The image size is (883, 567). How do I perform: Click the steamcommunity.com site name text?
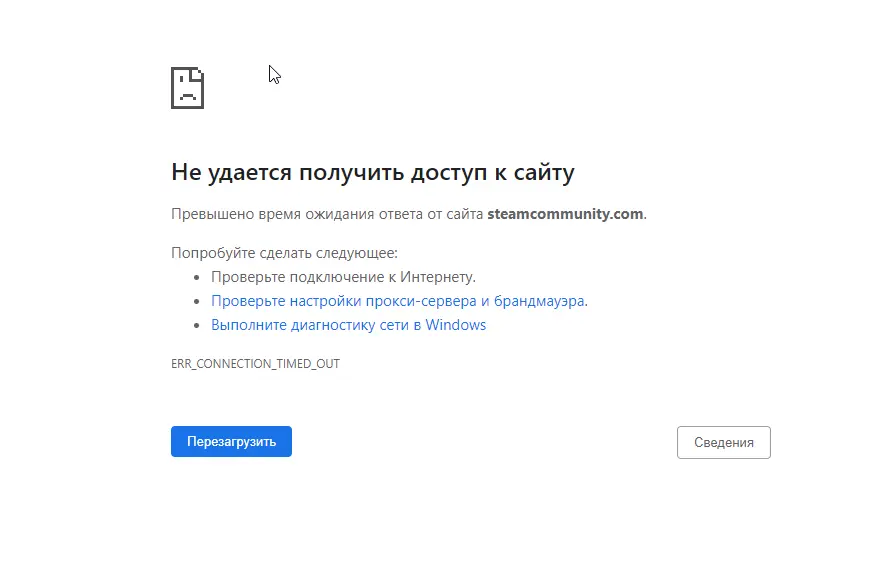(565, 214)
